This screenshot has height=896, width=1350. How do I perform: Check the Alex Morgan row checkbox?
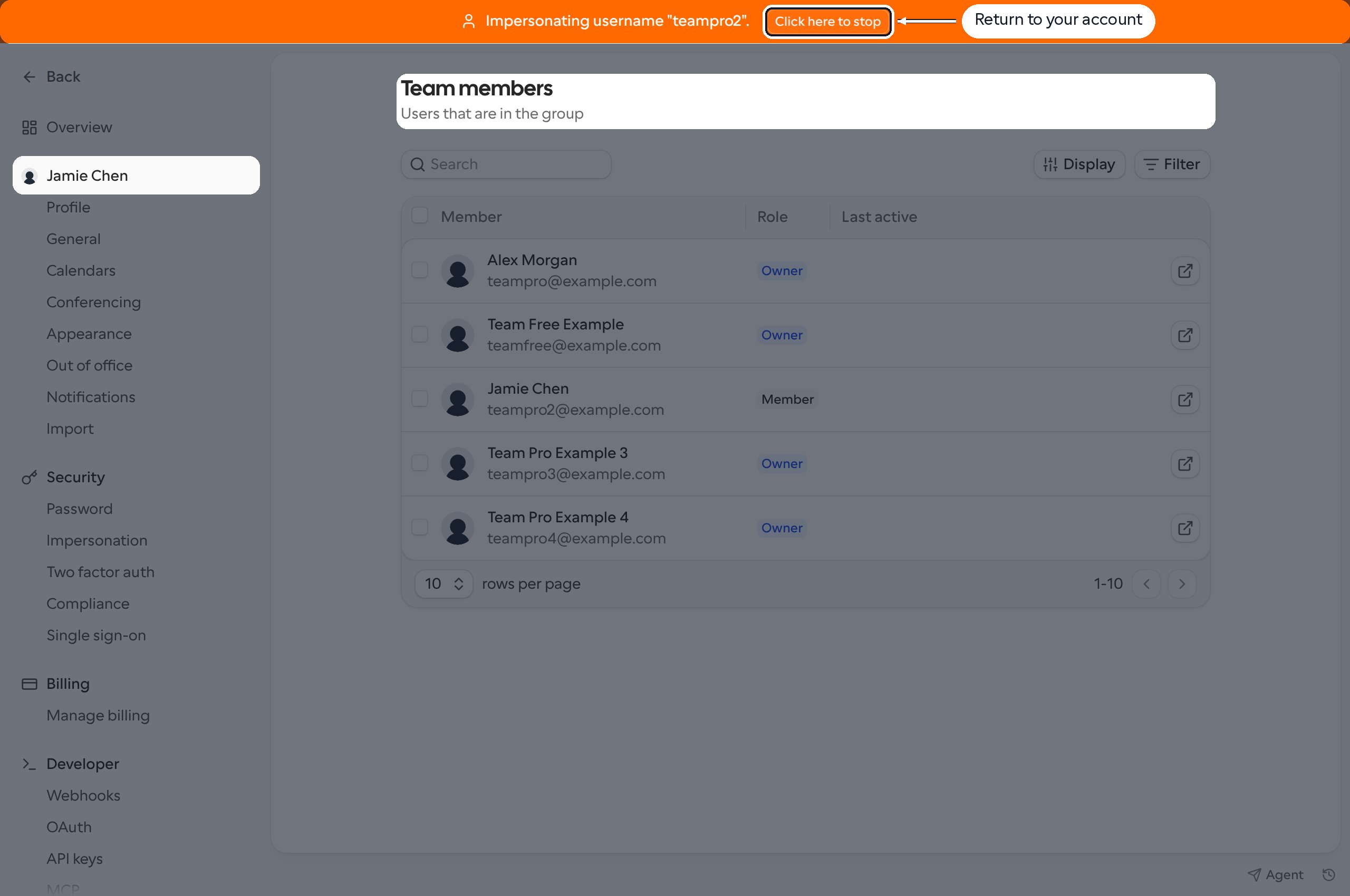tap(420, 270)
